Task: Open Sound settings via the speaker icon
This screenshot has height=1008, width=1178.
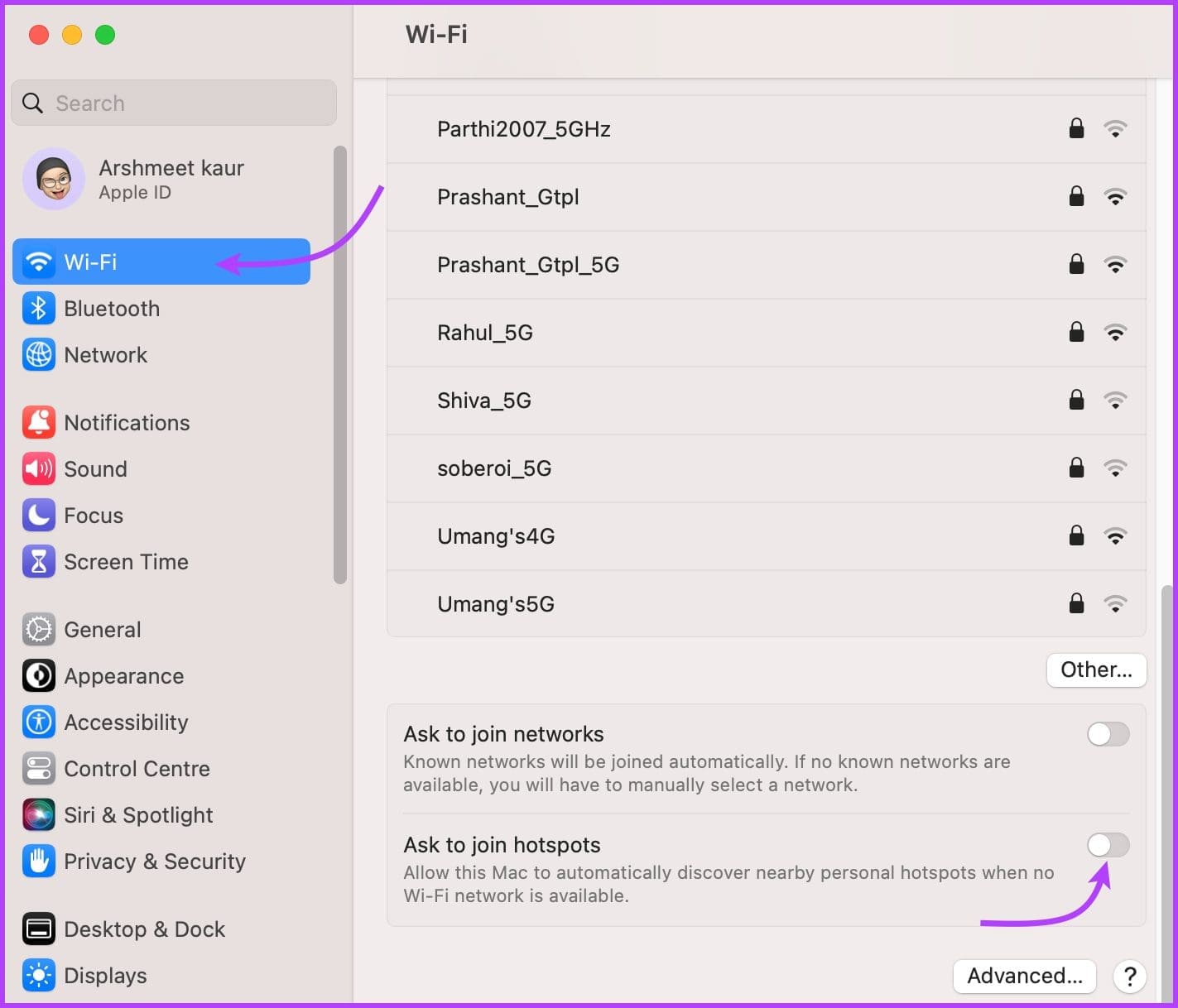Action: [38, 468]
